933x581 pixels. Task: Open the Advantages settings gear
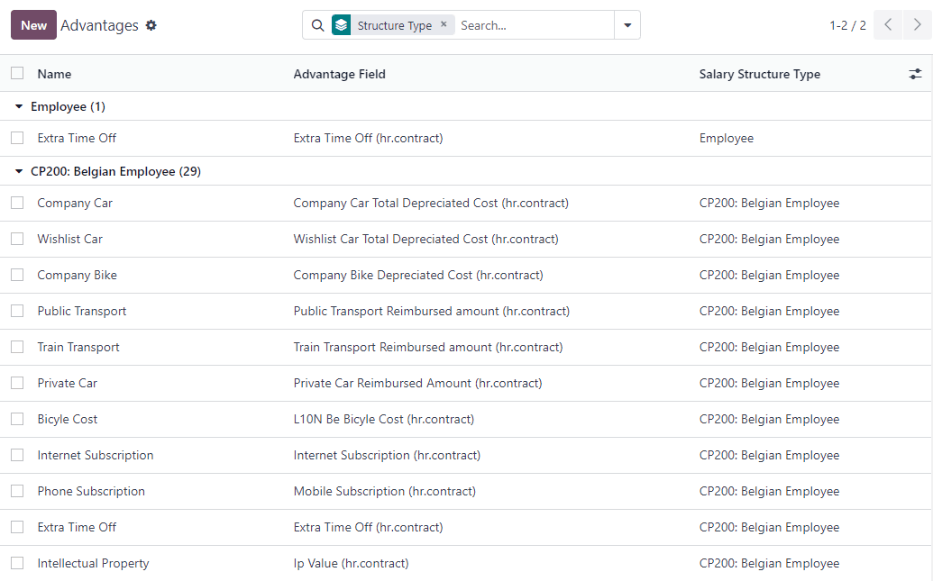pos(151,26)
